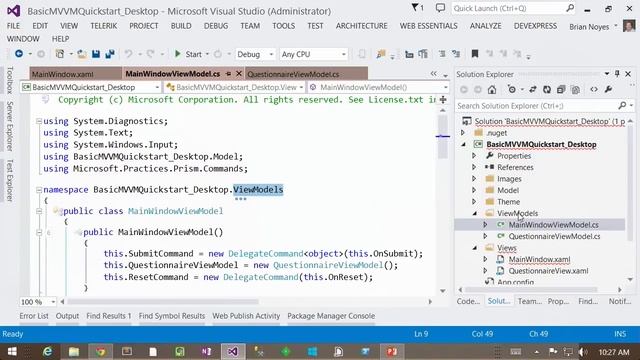Expand the Properties node
This screenshot has height=360, width=640.
point(474,156)
